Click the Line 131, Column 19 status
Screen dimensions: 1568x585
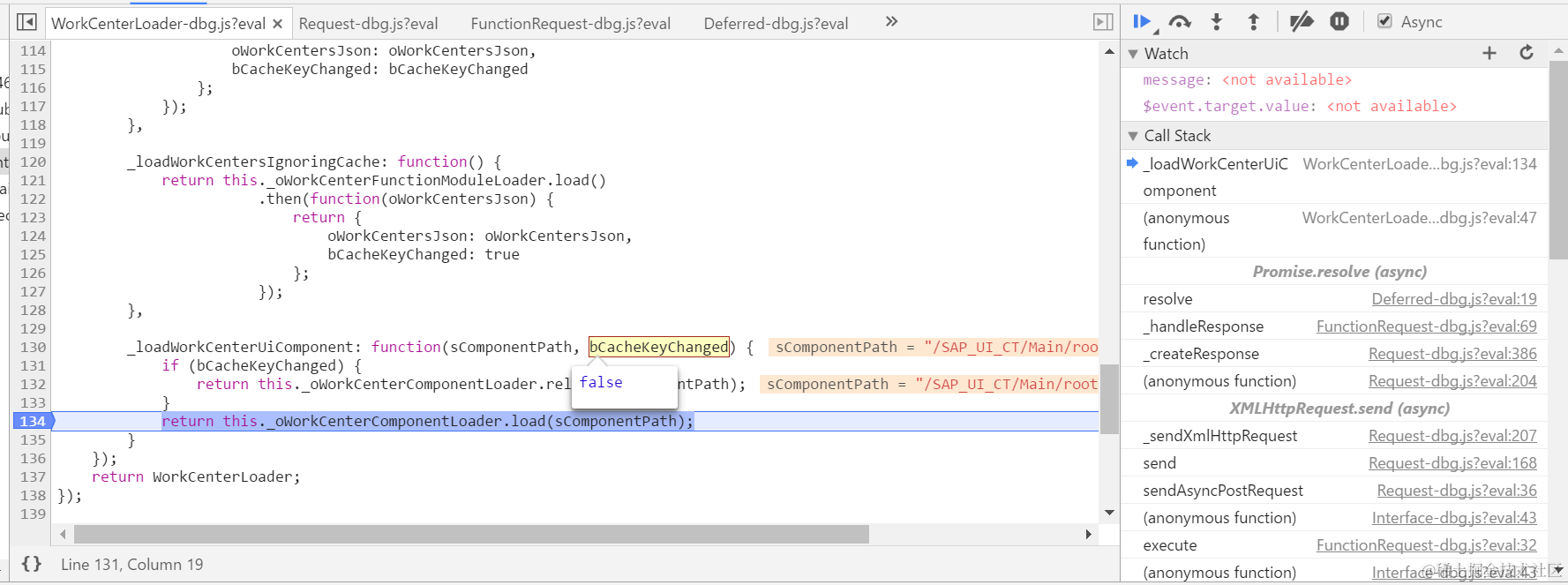(x=131, y=564)
